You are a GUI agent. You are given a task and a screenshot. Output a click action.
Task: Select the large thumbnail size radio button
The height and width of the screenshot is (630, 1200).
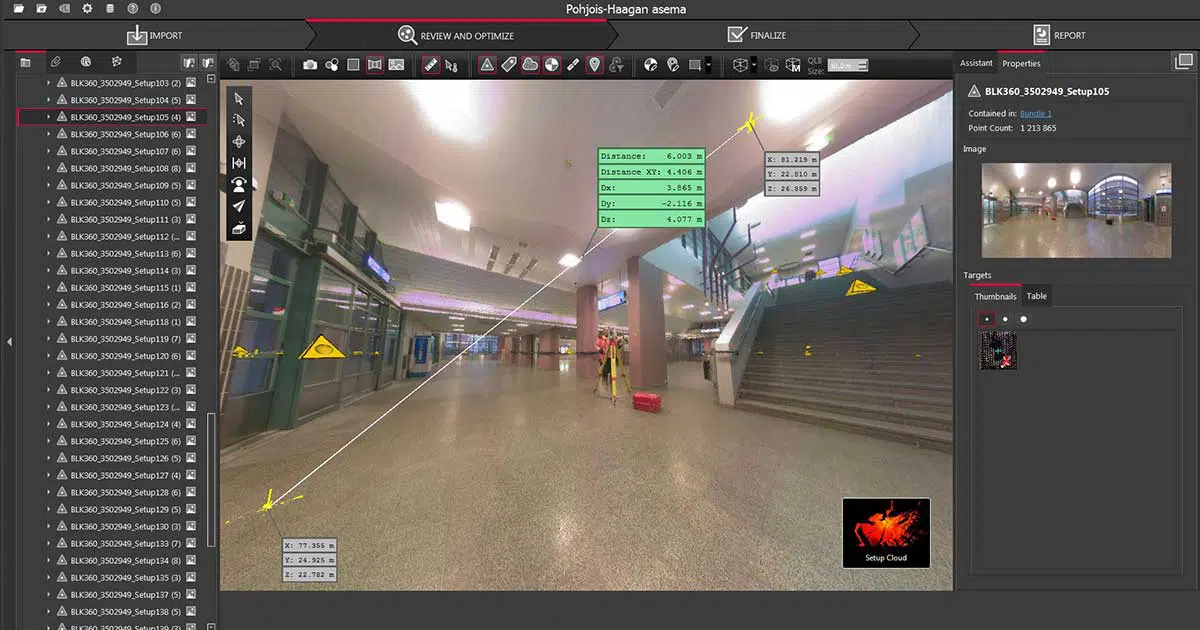[1023, 319]
